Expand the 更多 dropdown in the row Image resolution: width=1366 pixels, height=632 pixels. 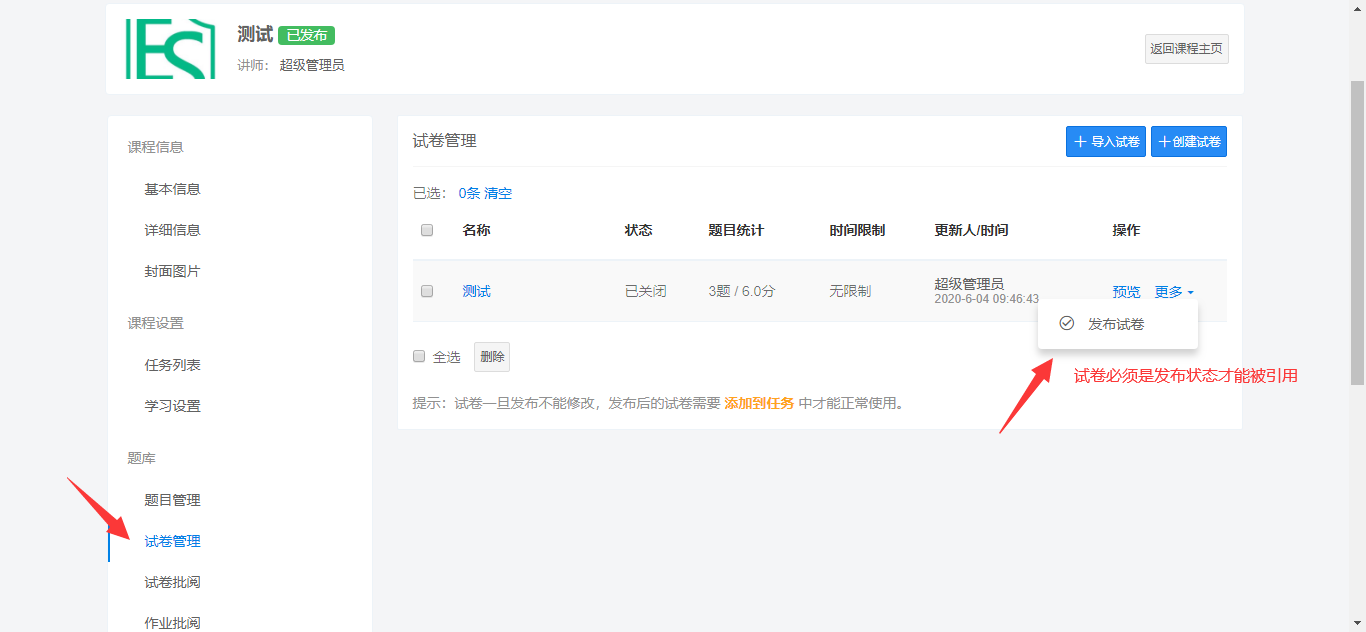[x=1173, y=292]
